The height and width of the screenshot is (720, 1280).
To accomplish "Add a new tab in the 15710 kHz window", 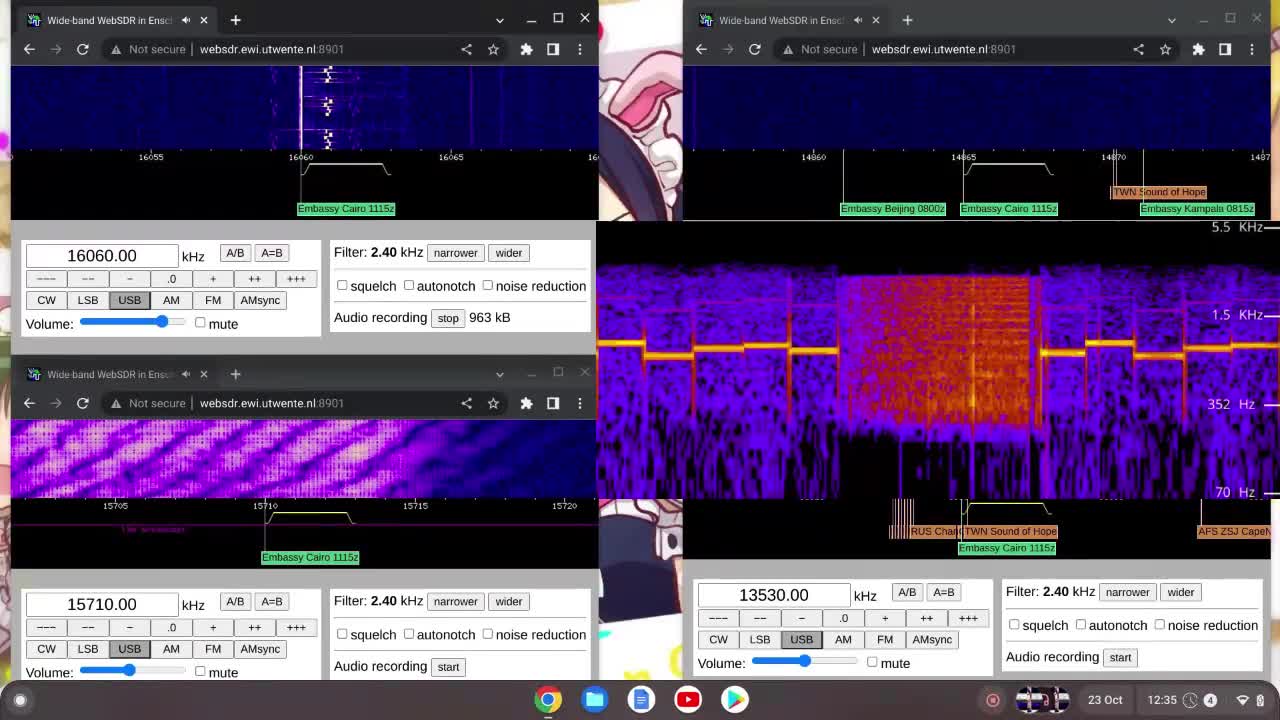I will 235,374.
